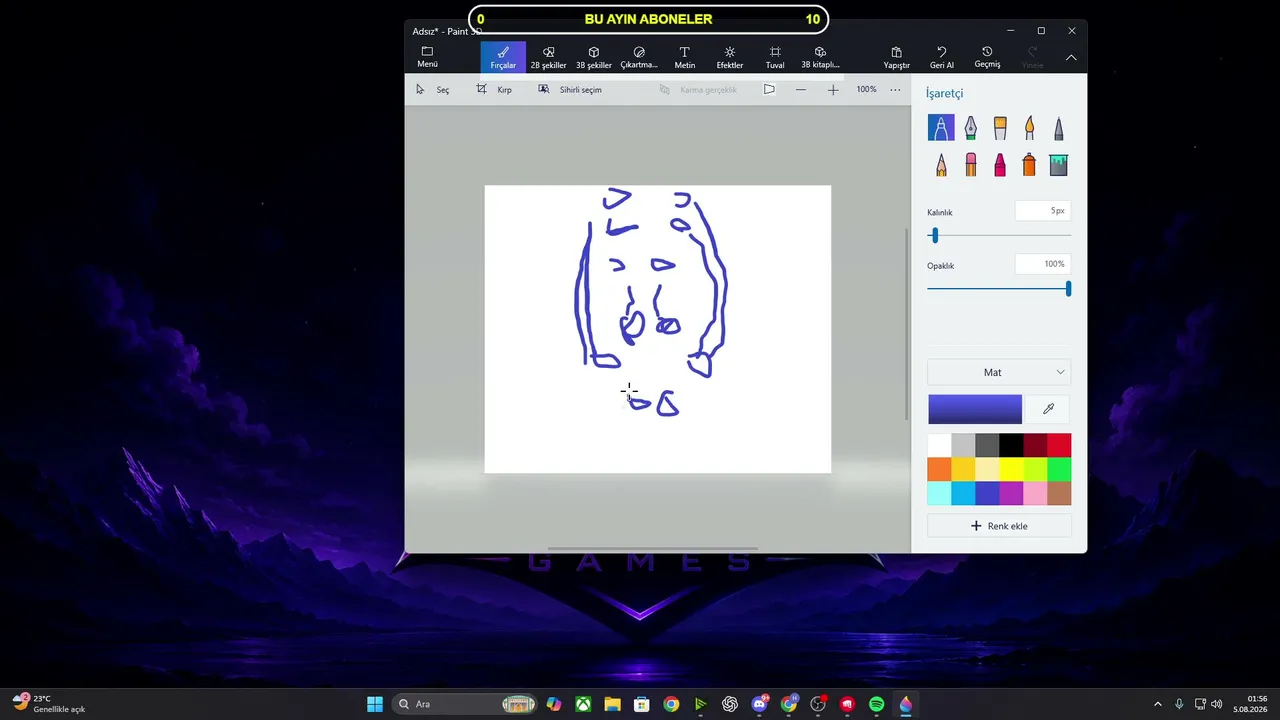Open File Explorer from the taskbar
This screenshot has width=1280, height=720.
[612, 704]
